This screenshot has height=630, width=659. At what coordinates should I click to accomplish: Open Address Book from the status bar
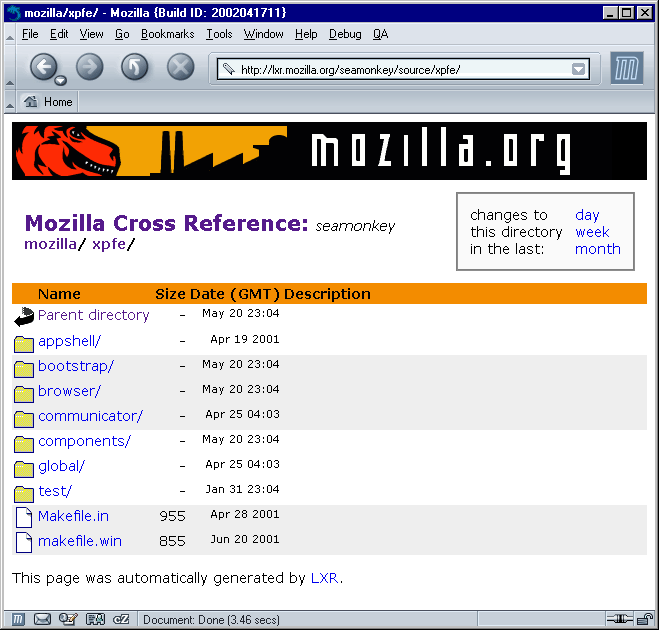pyautogui.click(x=95, y=620)
